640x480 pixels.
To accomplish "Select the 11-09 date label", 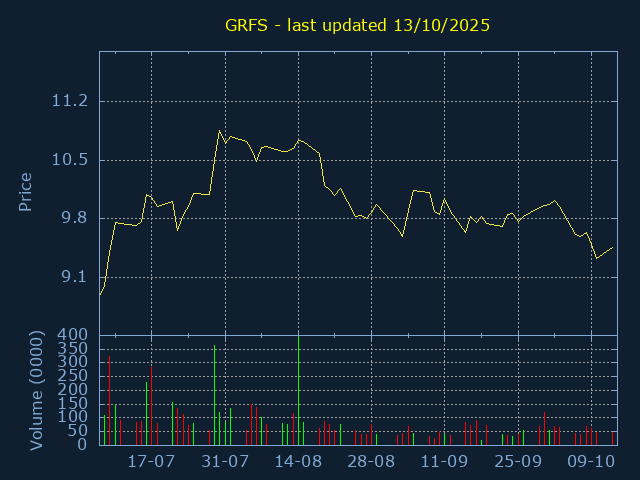I will pyautogui.click(x=444, y=462).
